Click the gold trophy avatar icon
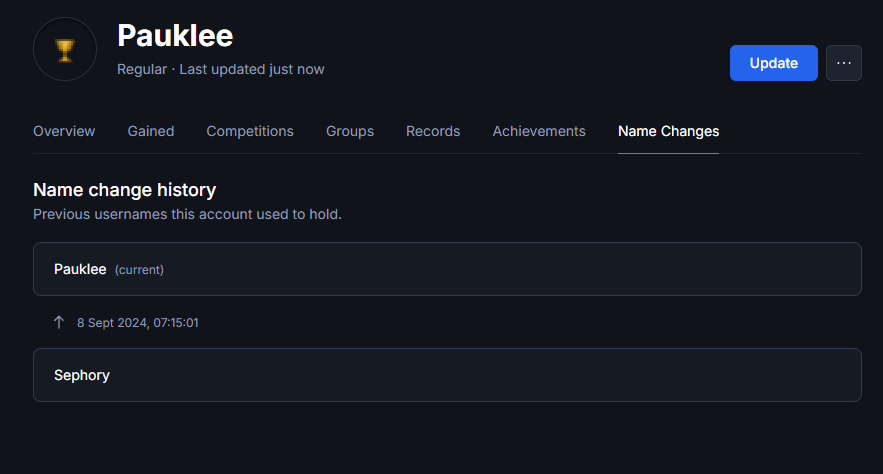Screen dimensions: 883x474 (x=65, y=50)
